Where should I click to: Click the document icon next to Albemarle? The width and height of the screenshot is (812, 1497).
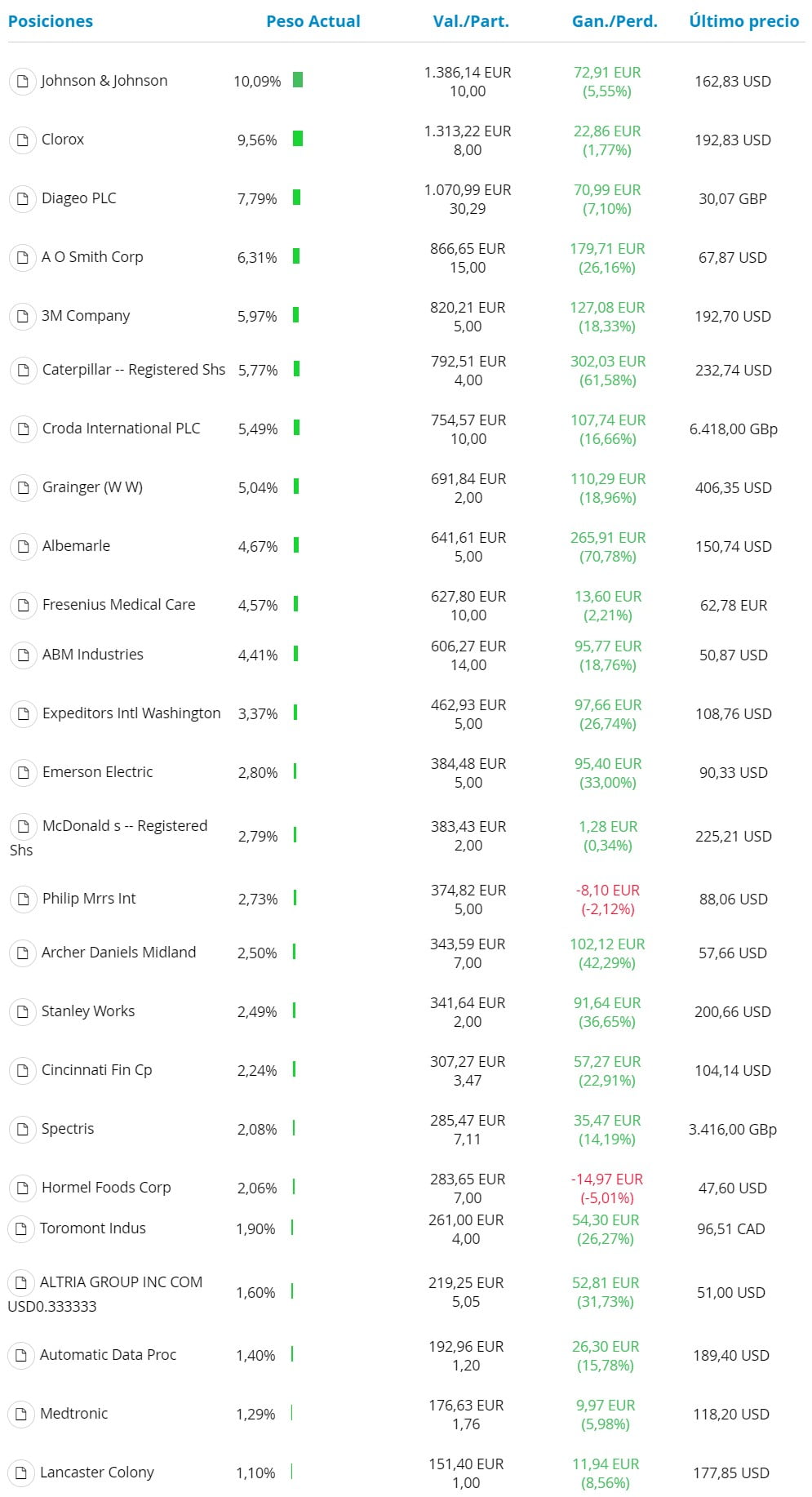pyautogui.click(x=23, y=546)
